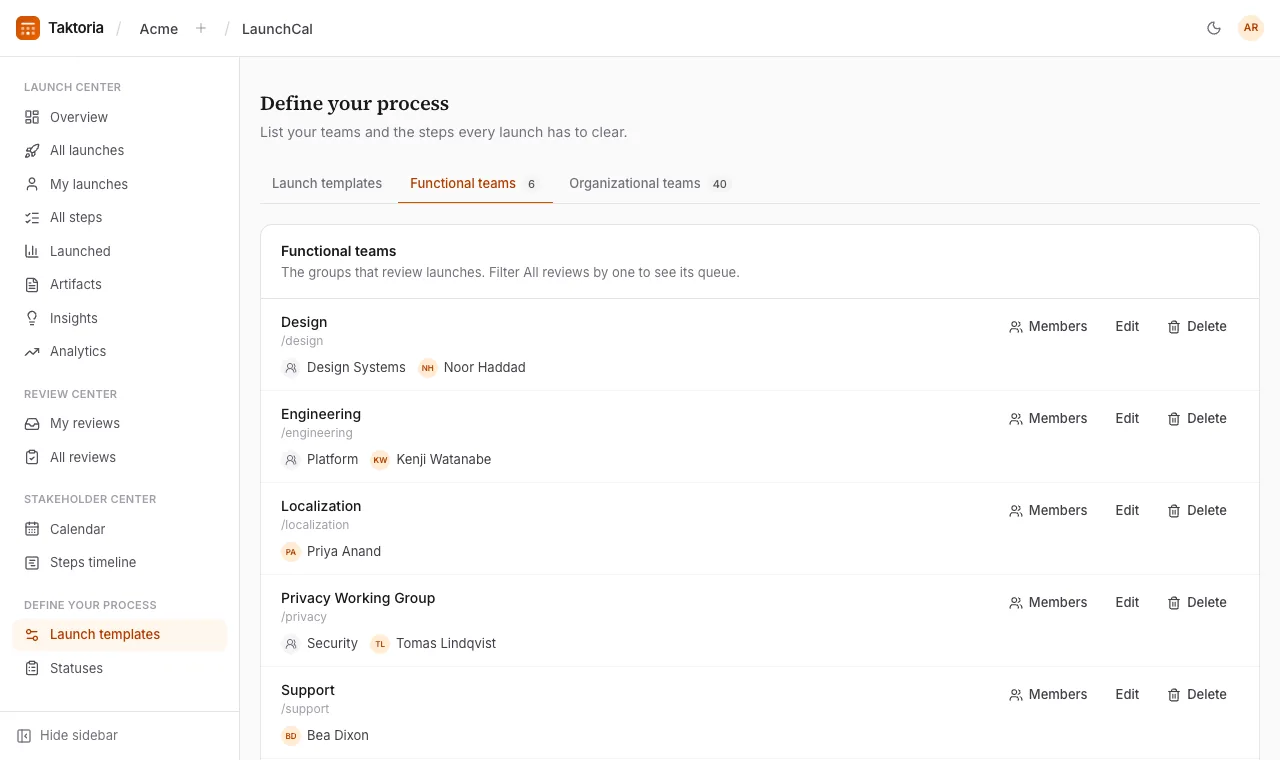Delete the Localization team
1280x760 pixels.
click(1197, 510)
